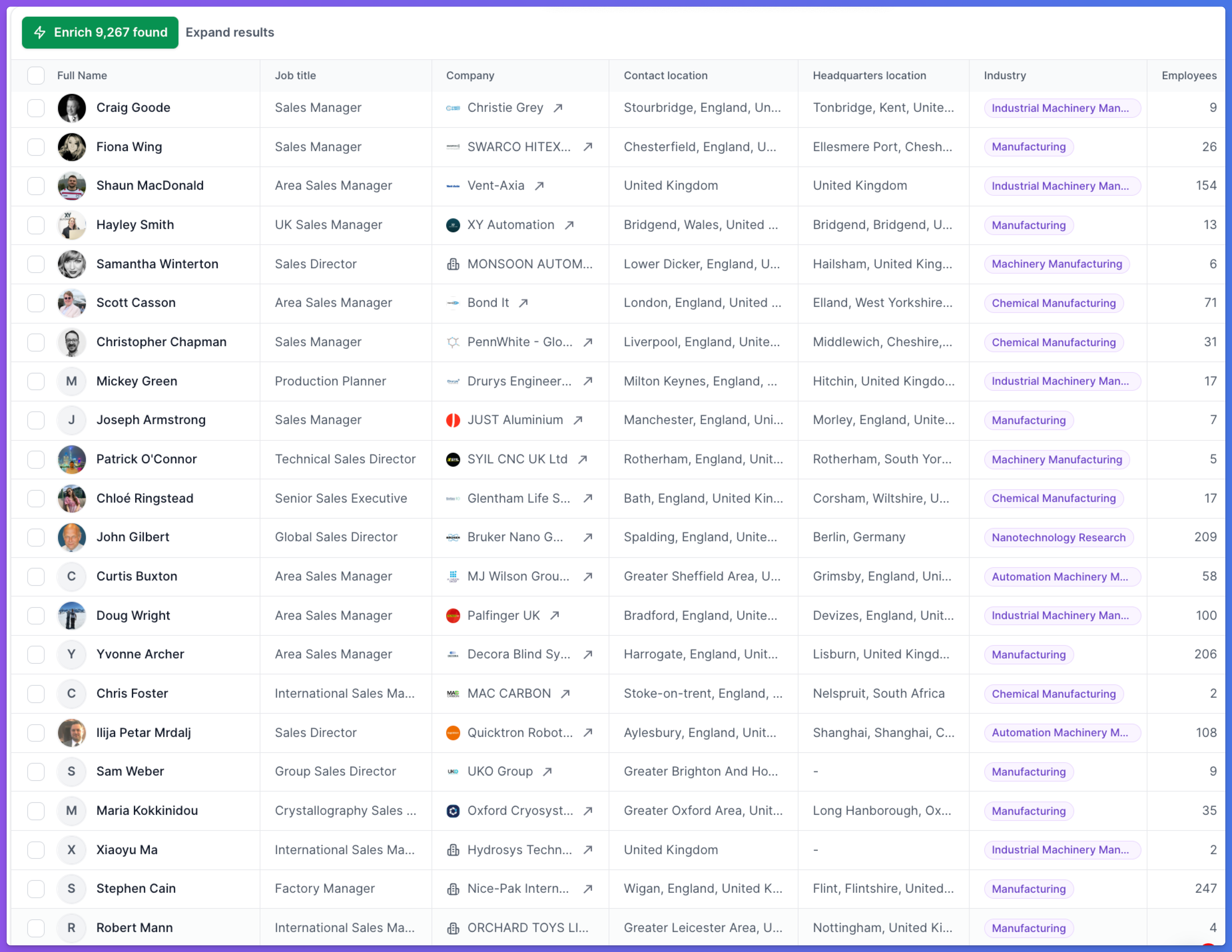The image size is (1232, 952).
Task: Click the Vent-Axia external link arrow icon
Action: [539, 185]
